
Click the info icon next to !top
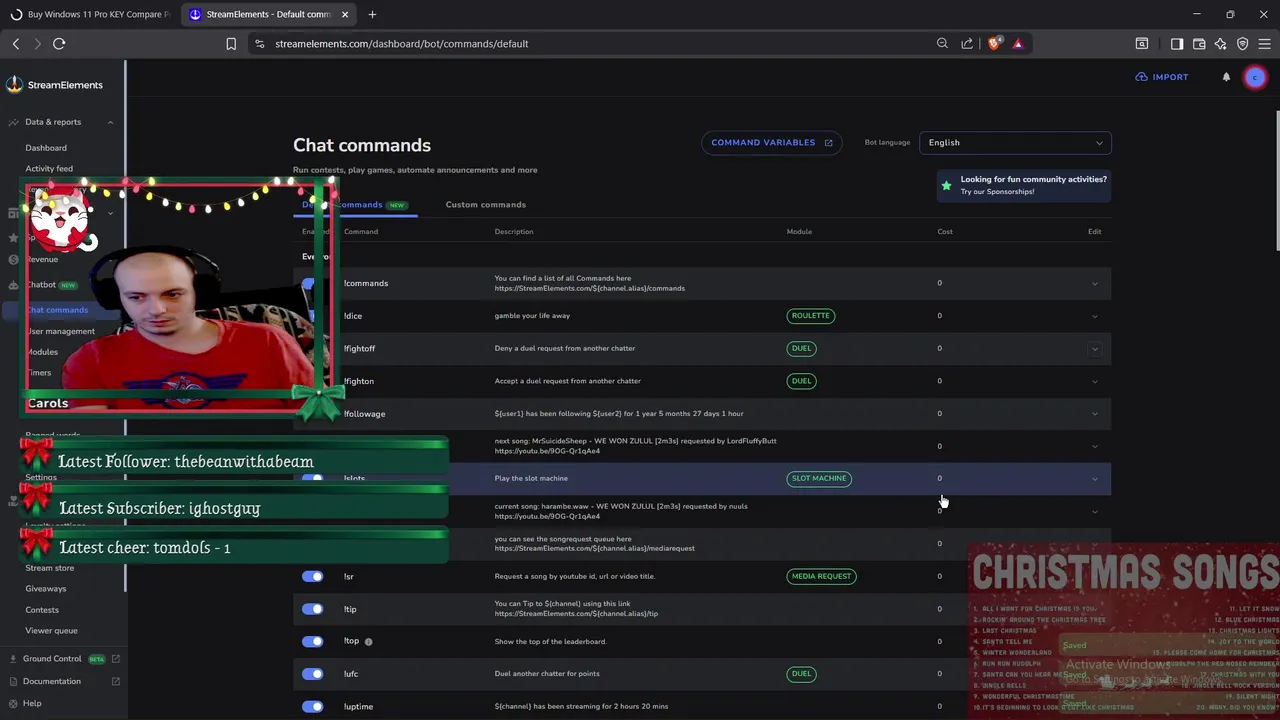coord(368,642)
